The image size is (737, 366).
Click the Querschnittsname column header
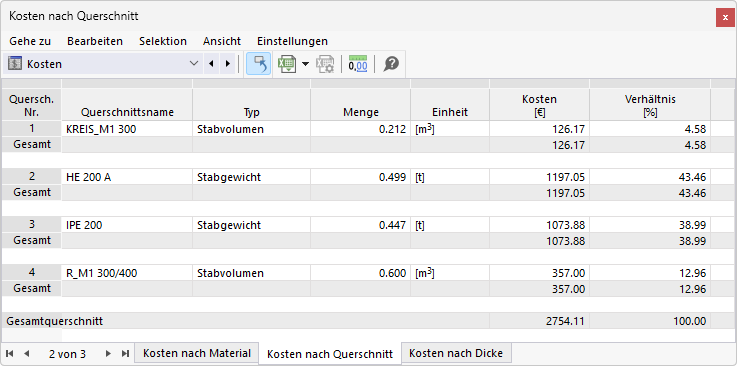point(127,104)
